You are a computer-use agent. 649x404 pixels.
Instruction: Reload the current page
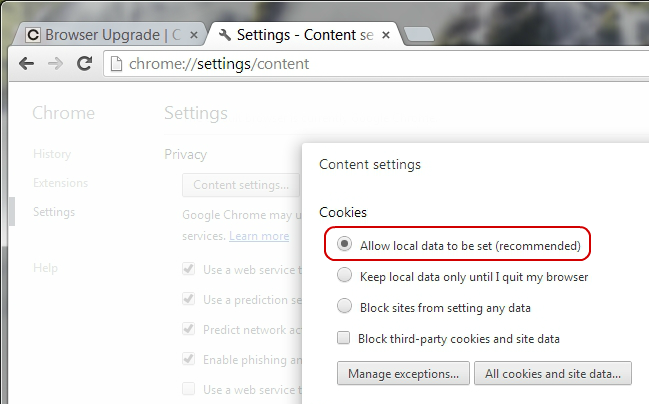[x=85, y=63]
